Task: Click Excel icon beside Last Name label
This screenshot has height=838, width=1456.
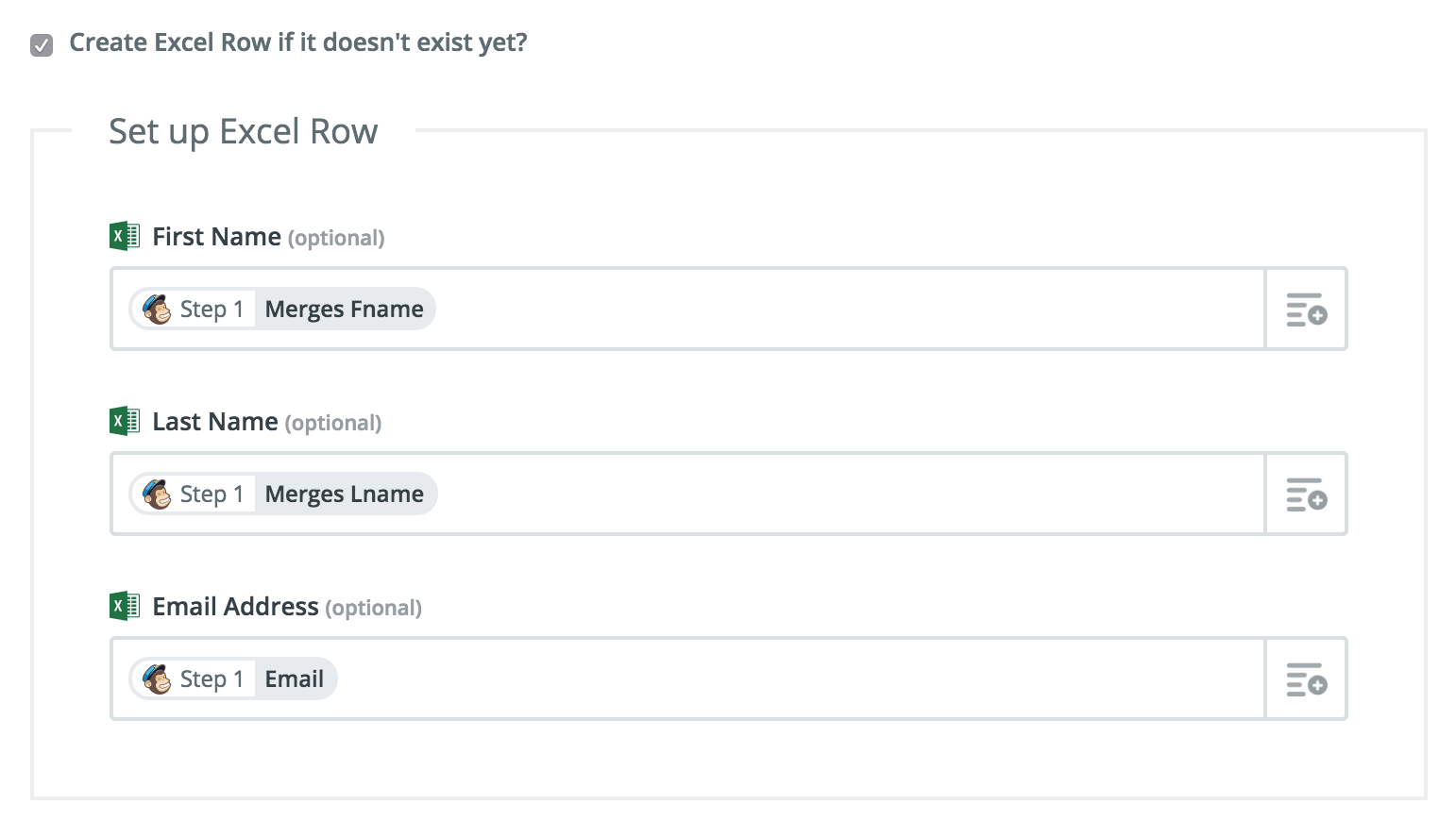Action: (125, 421)
